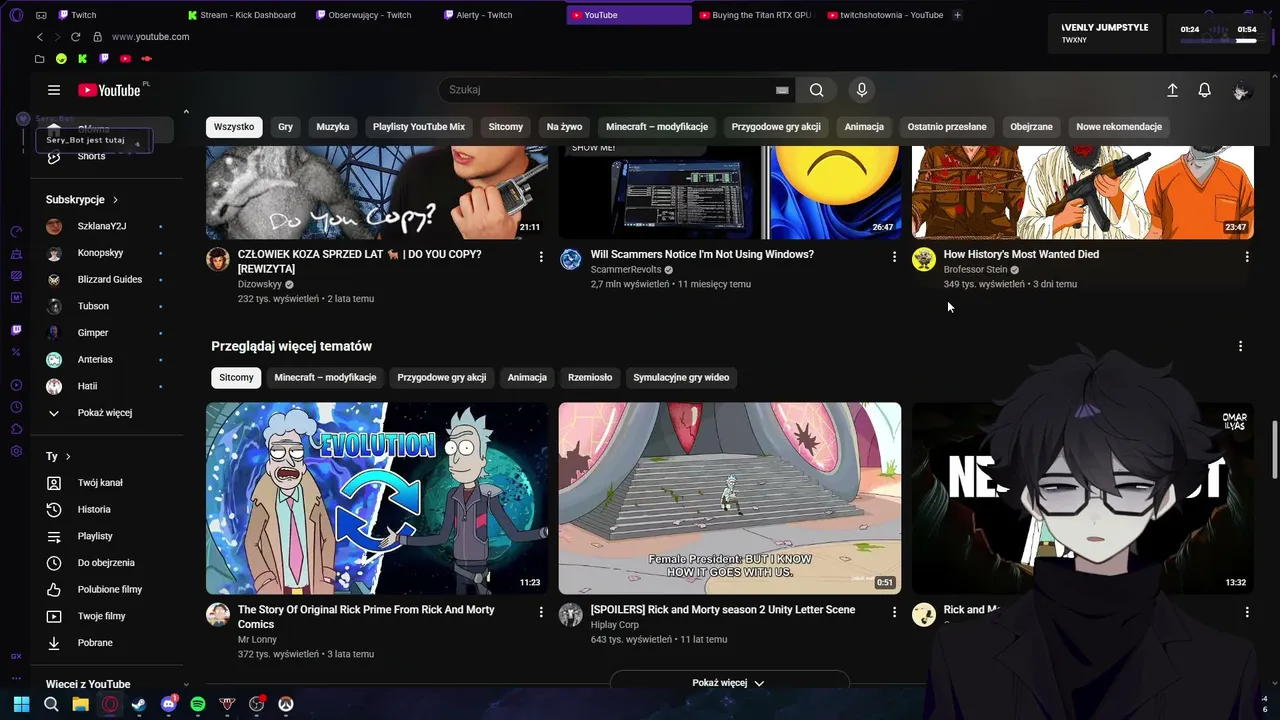Image resolution: width=1280 pixels, height=720 pixels.
Task: Go to YouTube home via the logo
Action: 109,90
